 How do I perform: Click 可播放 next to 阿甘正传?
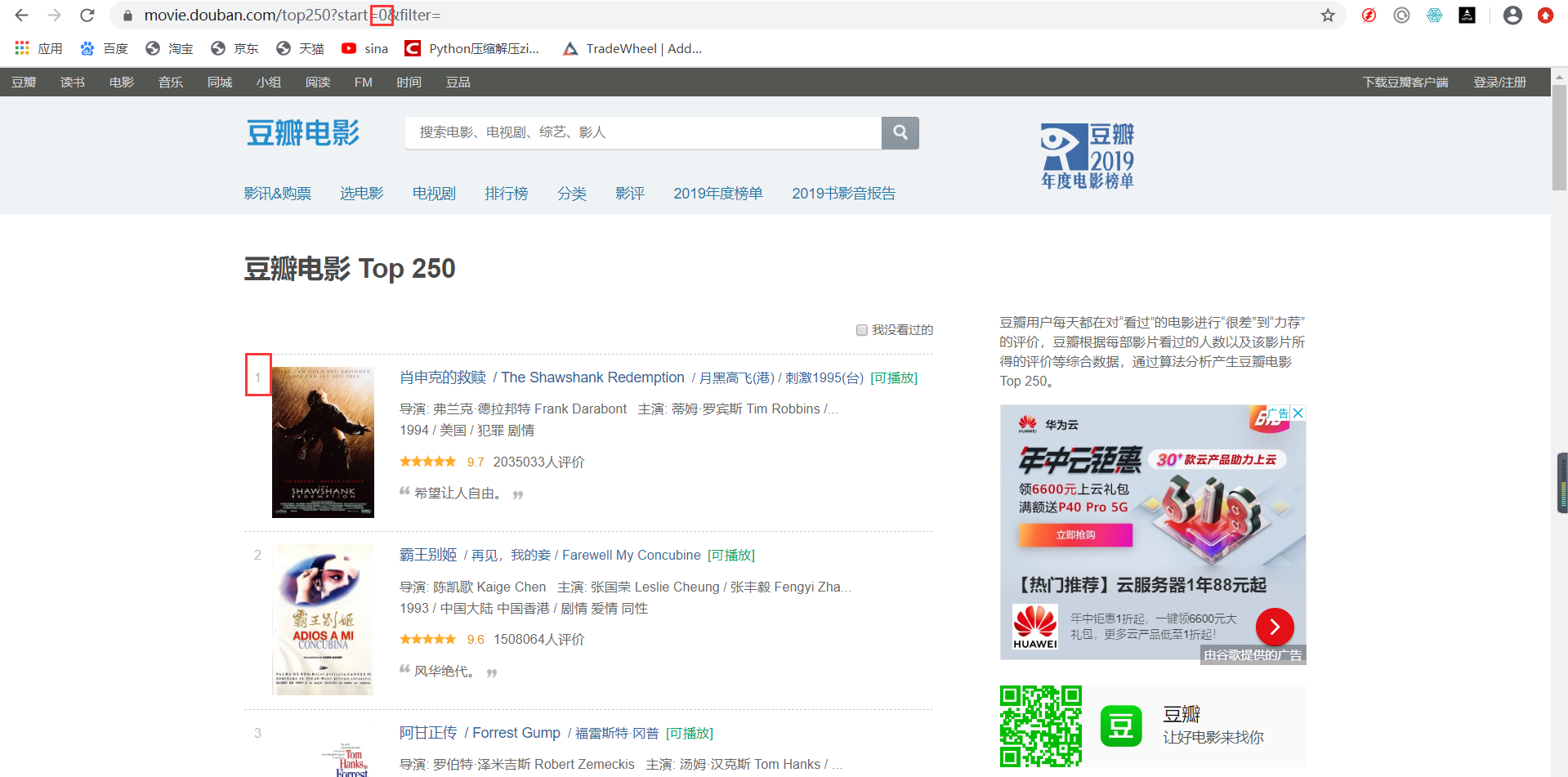click(690, 734)
